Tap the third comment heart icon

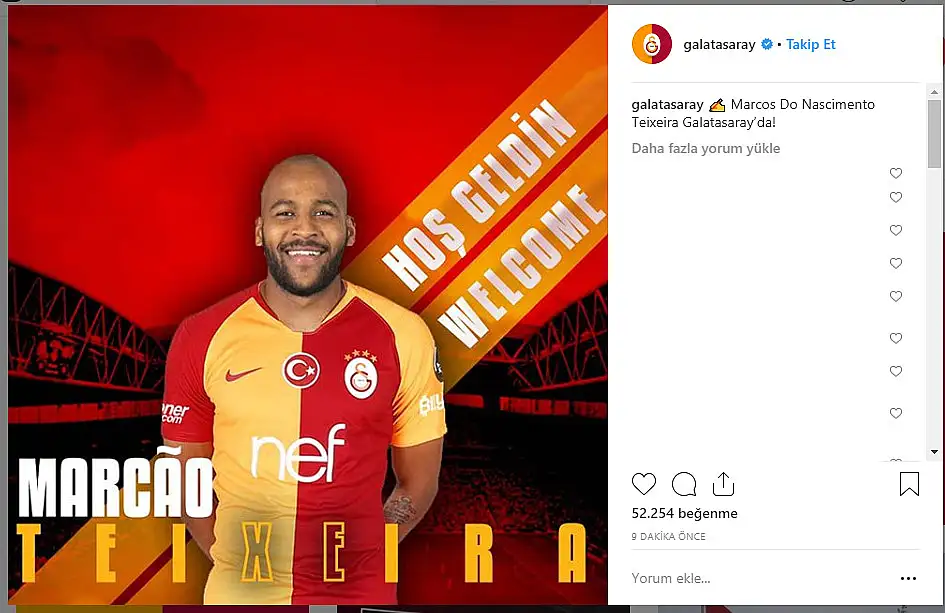click(x=896, y=230)
